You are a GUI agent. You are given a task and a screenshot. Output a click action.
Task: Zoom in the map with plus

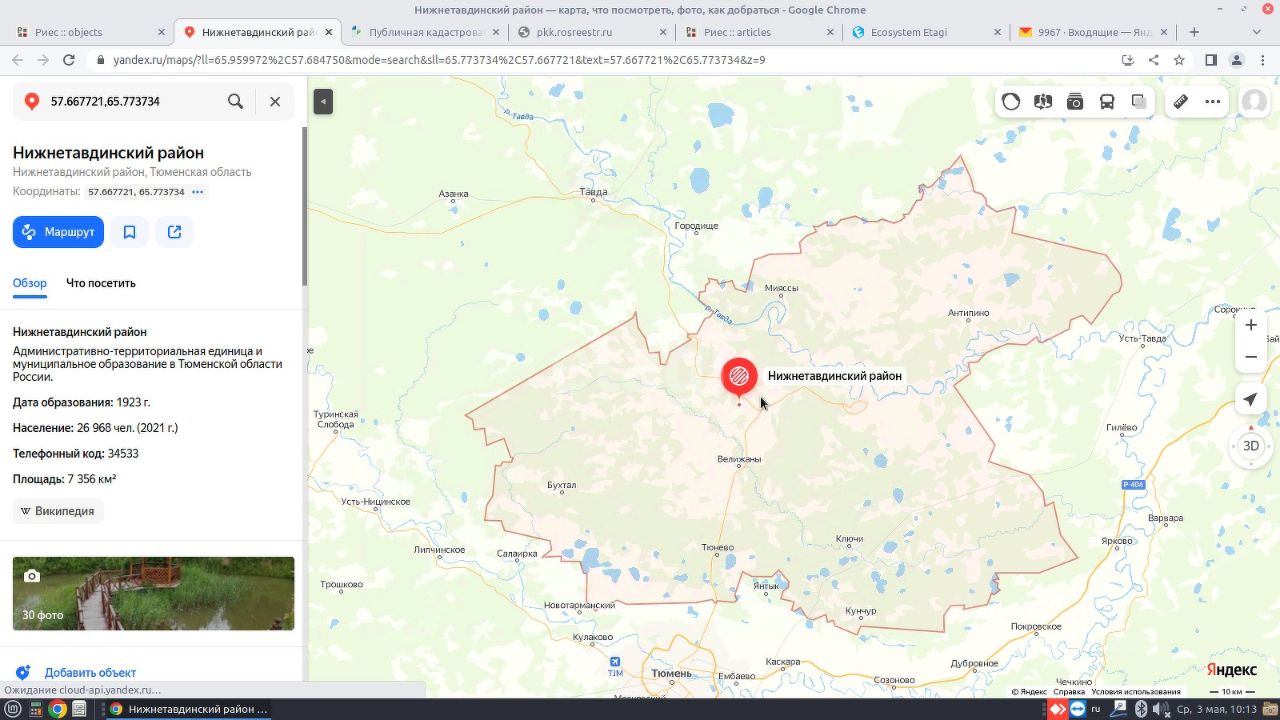pos(1251,325)
